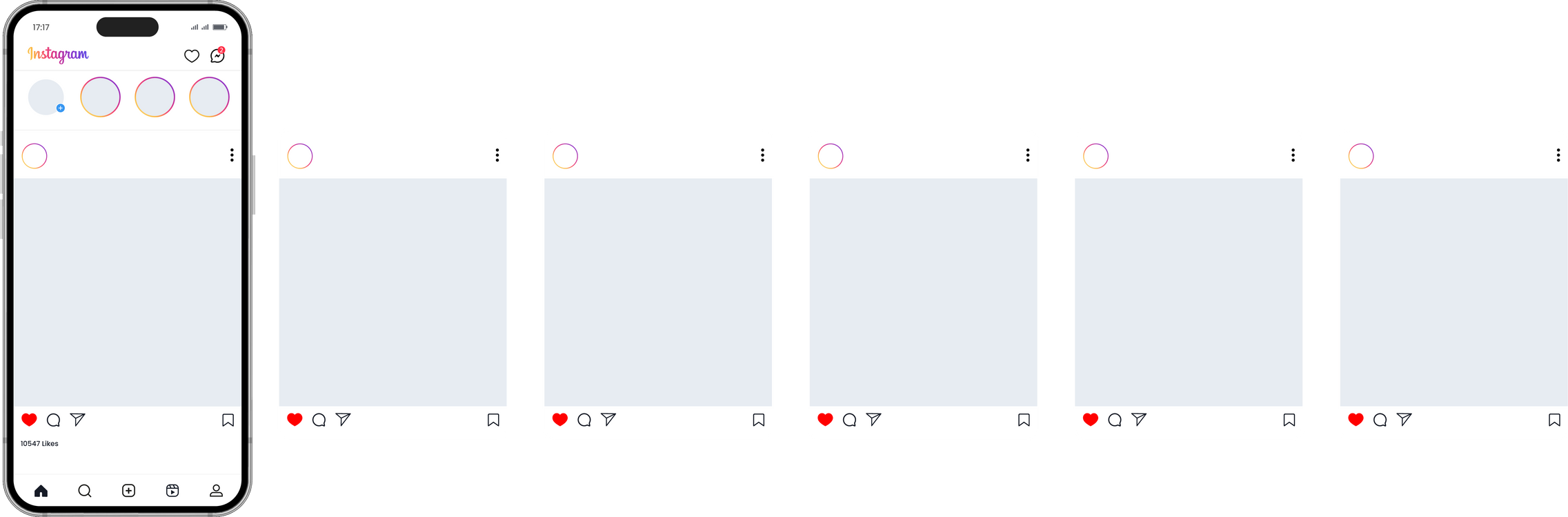Open the Messenger chat icon with badge
Image resolution: width=1568 pixels, height=517 pixels.
[x=217, y=55]
